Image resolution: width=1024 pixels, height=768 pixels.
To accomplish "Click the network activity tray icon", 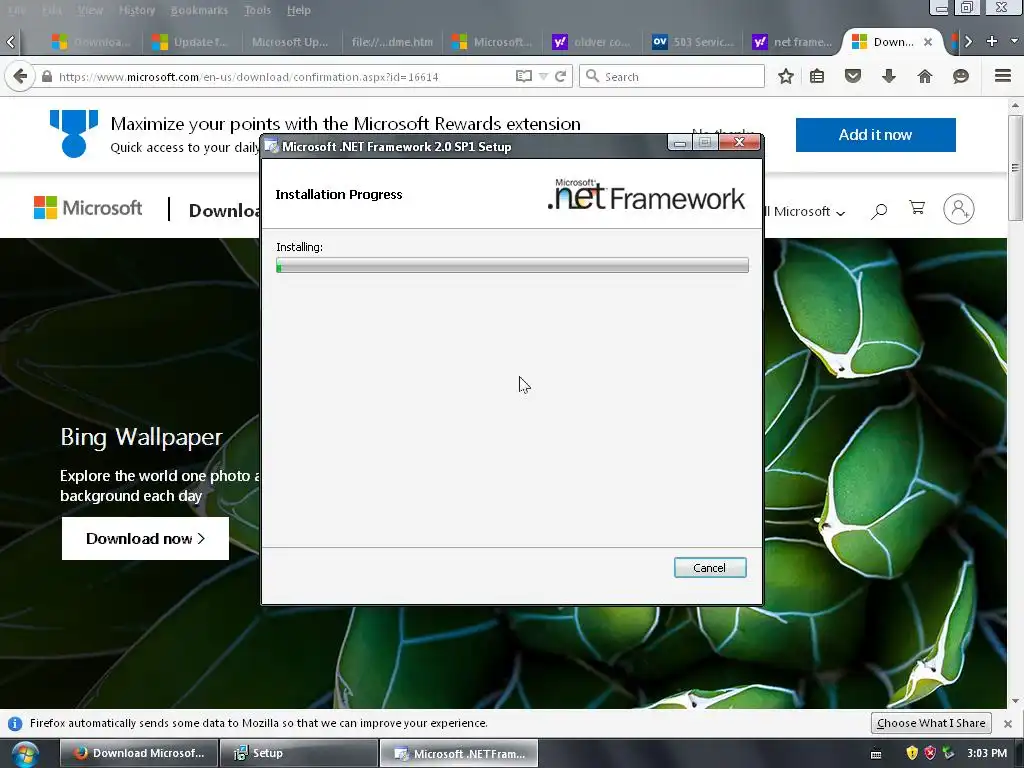I will pyautogui.click(x=948, y=753).
